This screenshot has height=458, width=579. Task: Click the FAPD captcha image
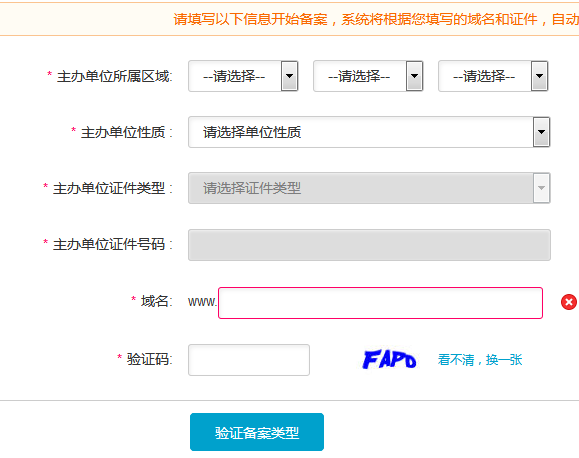coord(390,359)
